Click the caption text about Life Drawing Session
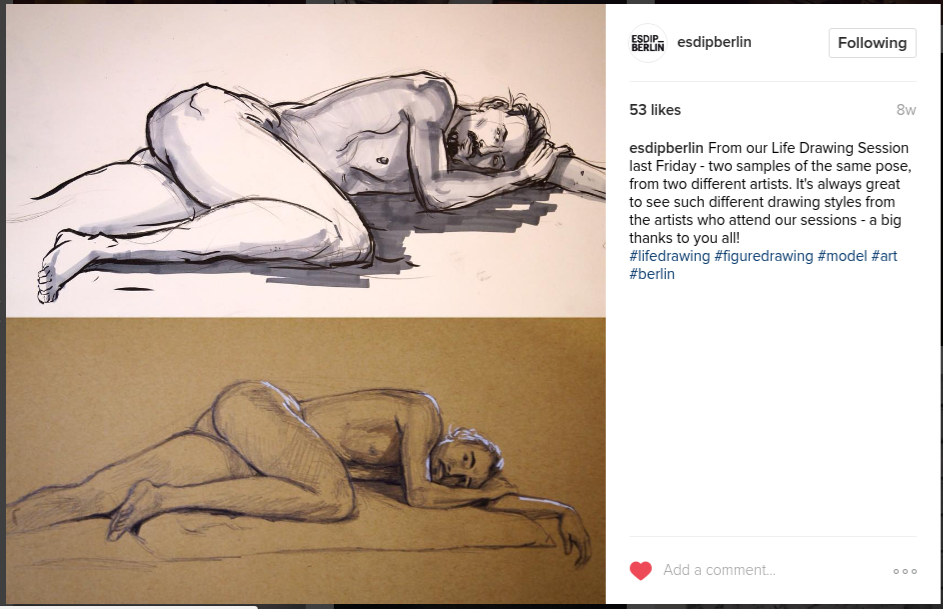This screenshot has width=943, height=609. [x=770, y=193]
